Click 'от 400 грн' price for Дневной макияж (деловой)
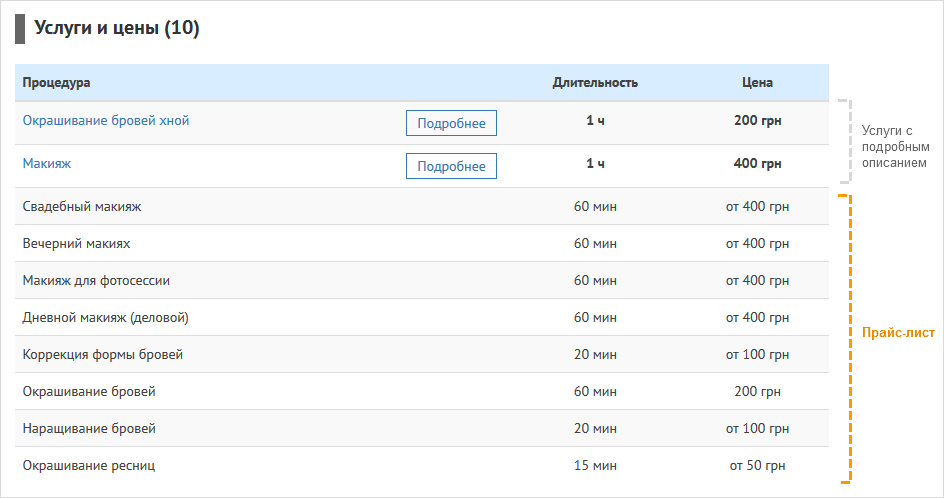 (x=757, y=317)
